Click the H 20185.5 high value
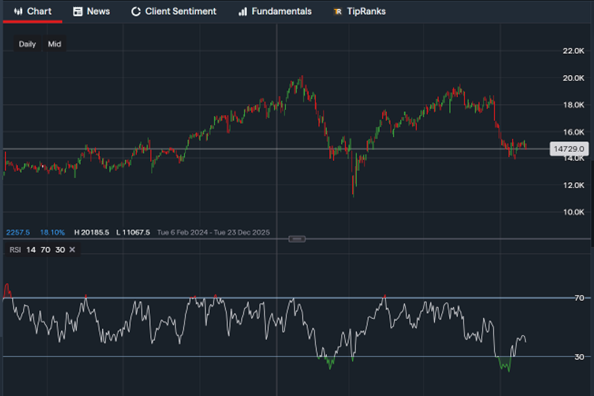 pyautogui.click(x=92, y=232)
